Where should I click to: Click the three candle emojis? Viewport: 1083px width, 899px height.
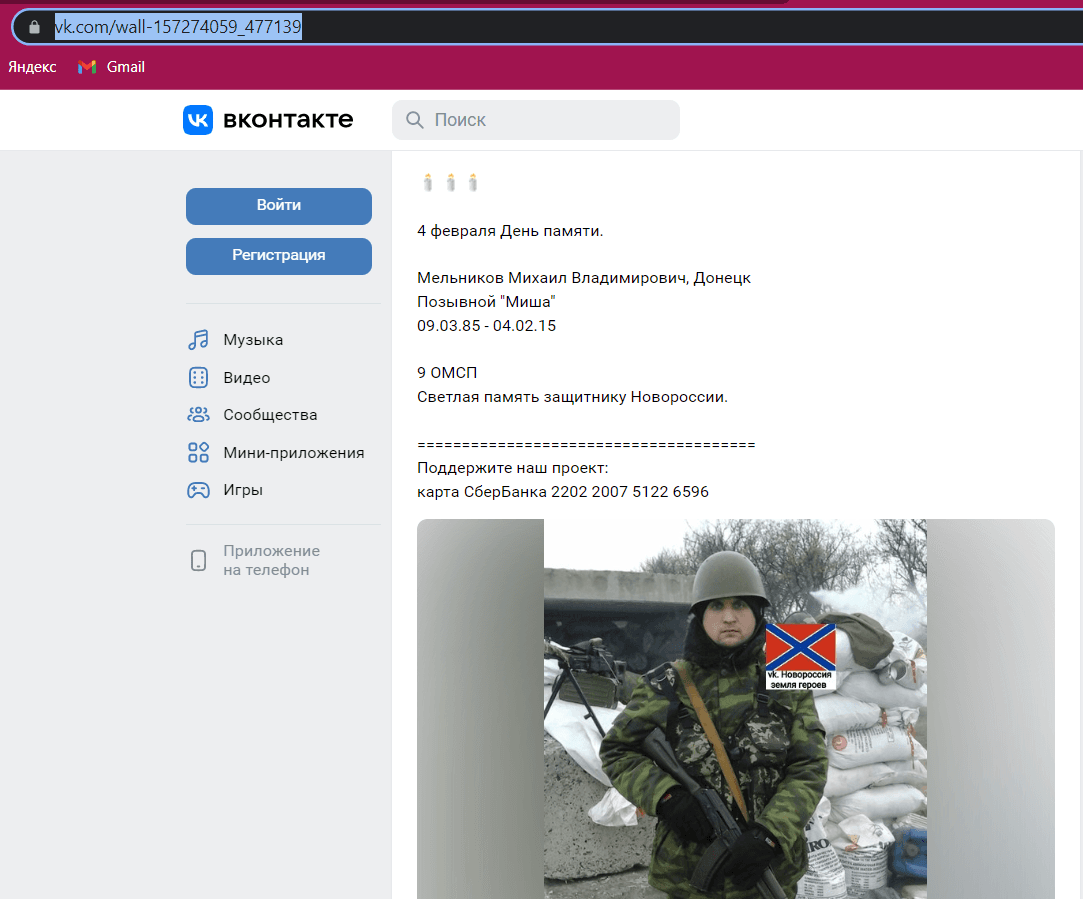[x=450, y=183]
